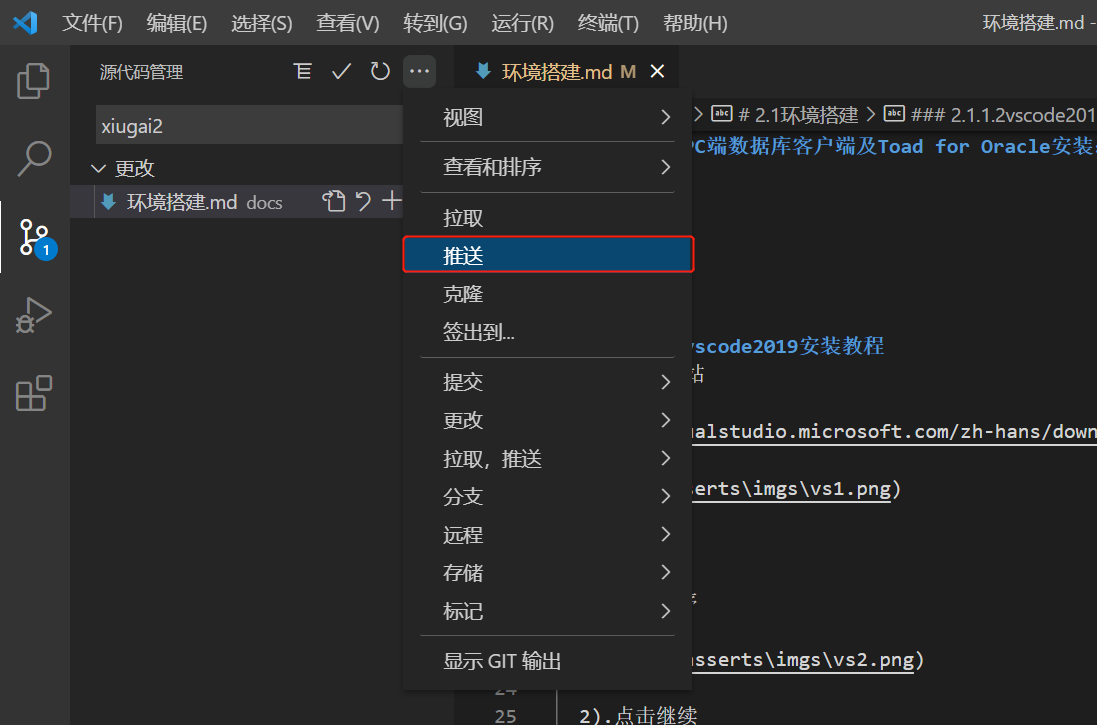Select 推送 from the menu

547,256
